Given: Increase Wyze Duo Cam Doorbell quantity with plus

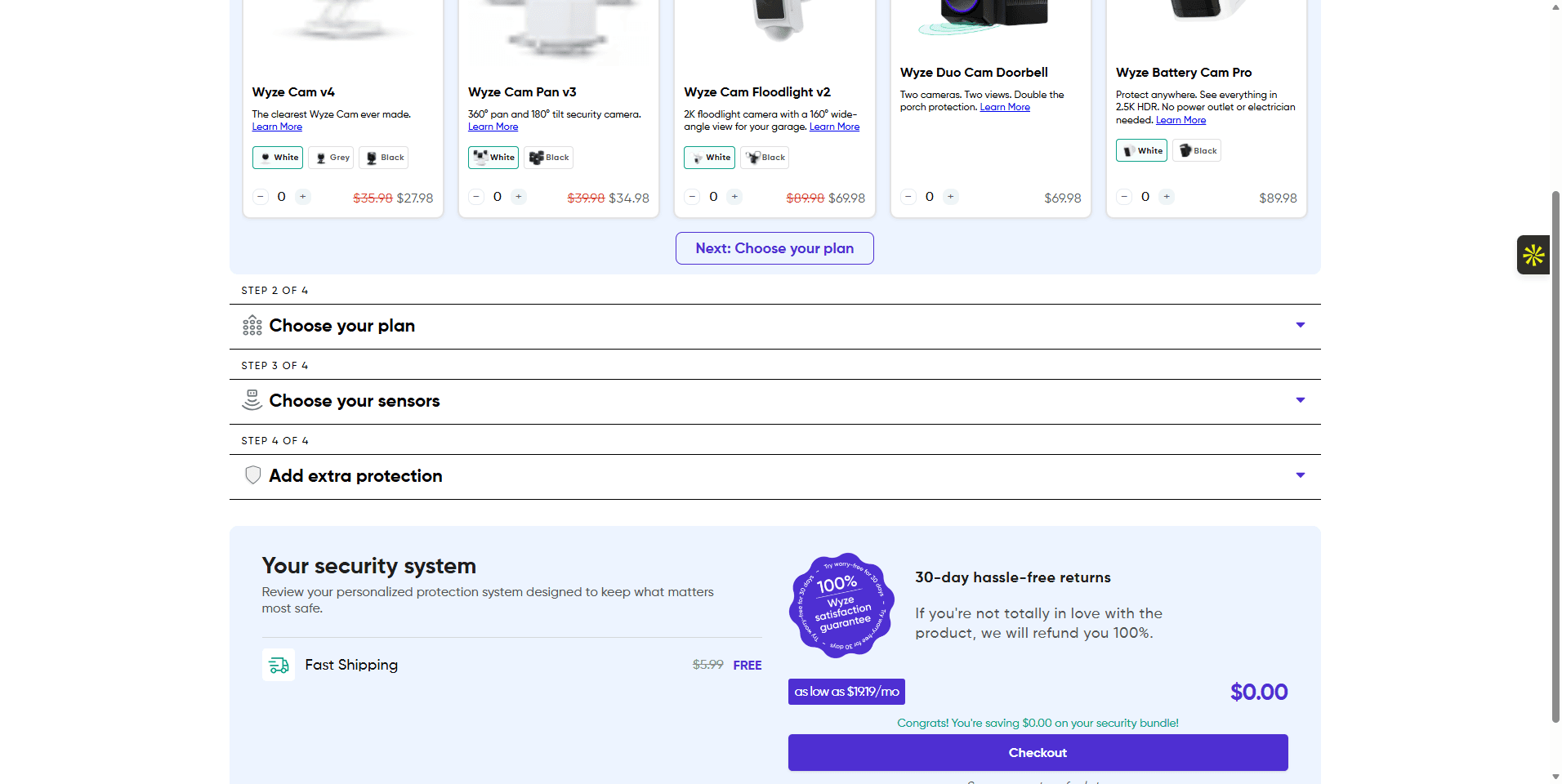Looking at the screenshot, I should click(x=951, y=197).
